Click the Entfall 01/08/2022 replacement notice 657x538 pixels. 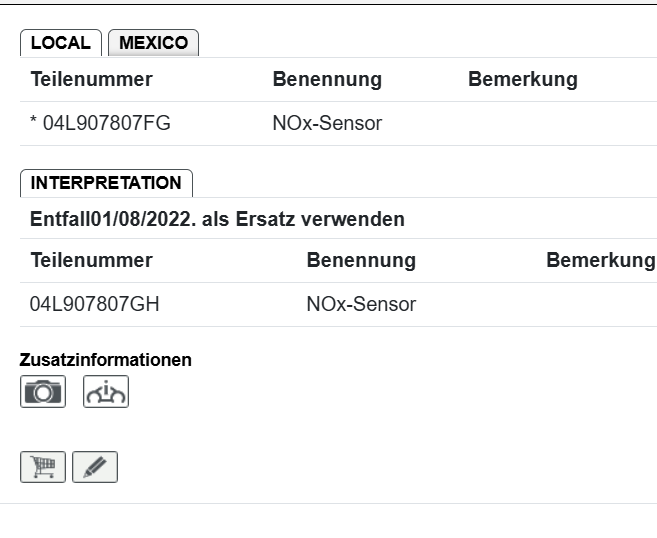coord(217,219)
